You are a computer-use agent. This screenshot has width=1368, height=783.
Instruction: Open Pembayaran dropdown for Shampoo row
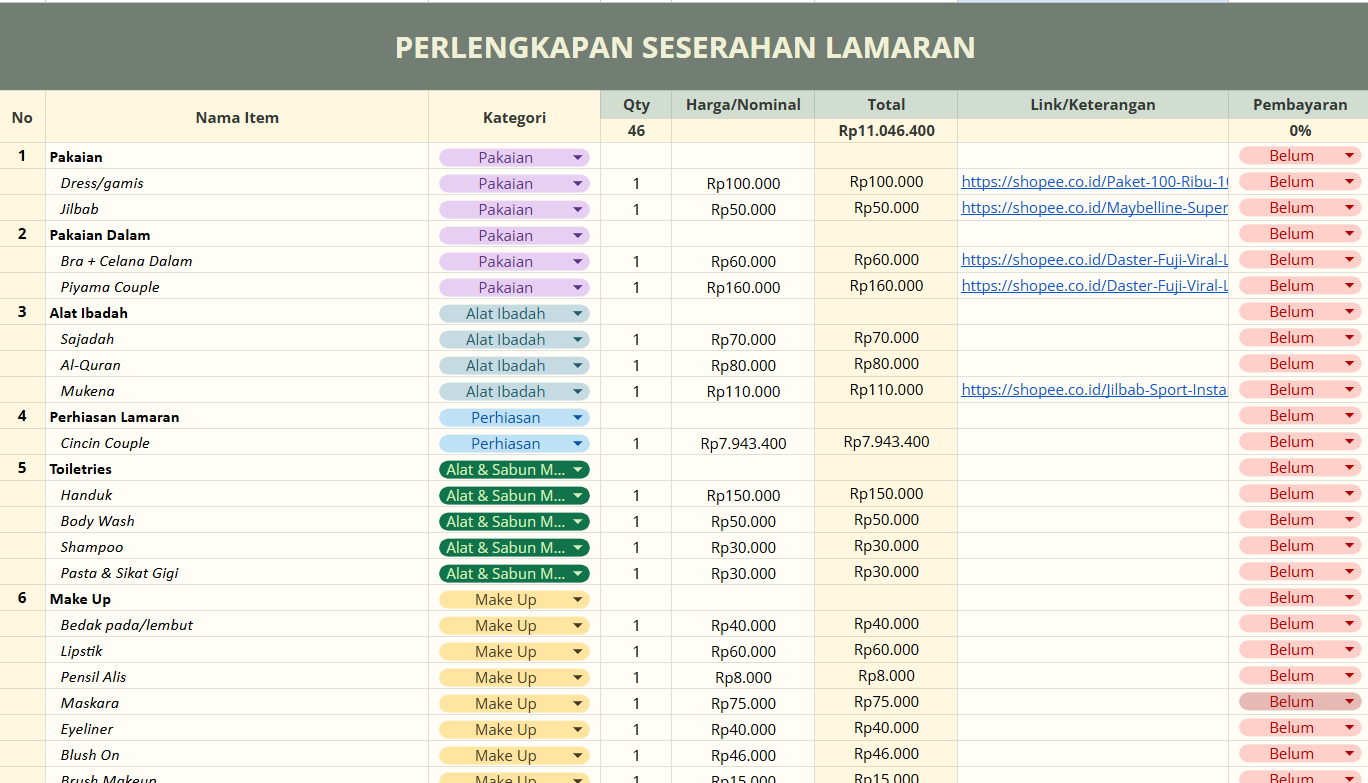point(1349,546)
